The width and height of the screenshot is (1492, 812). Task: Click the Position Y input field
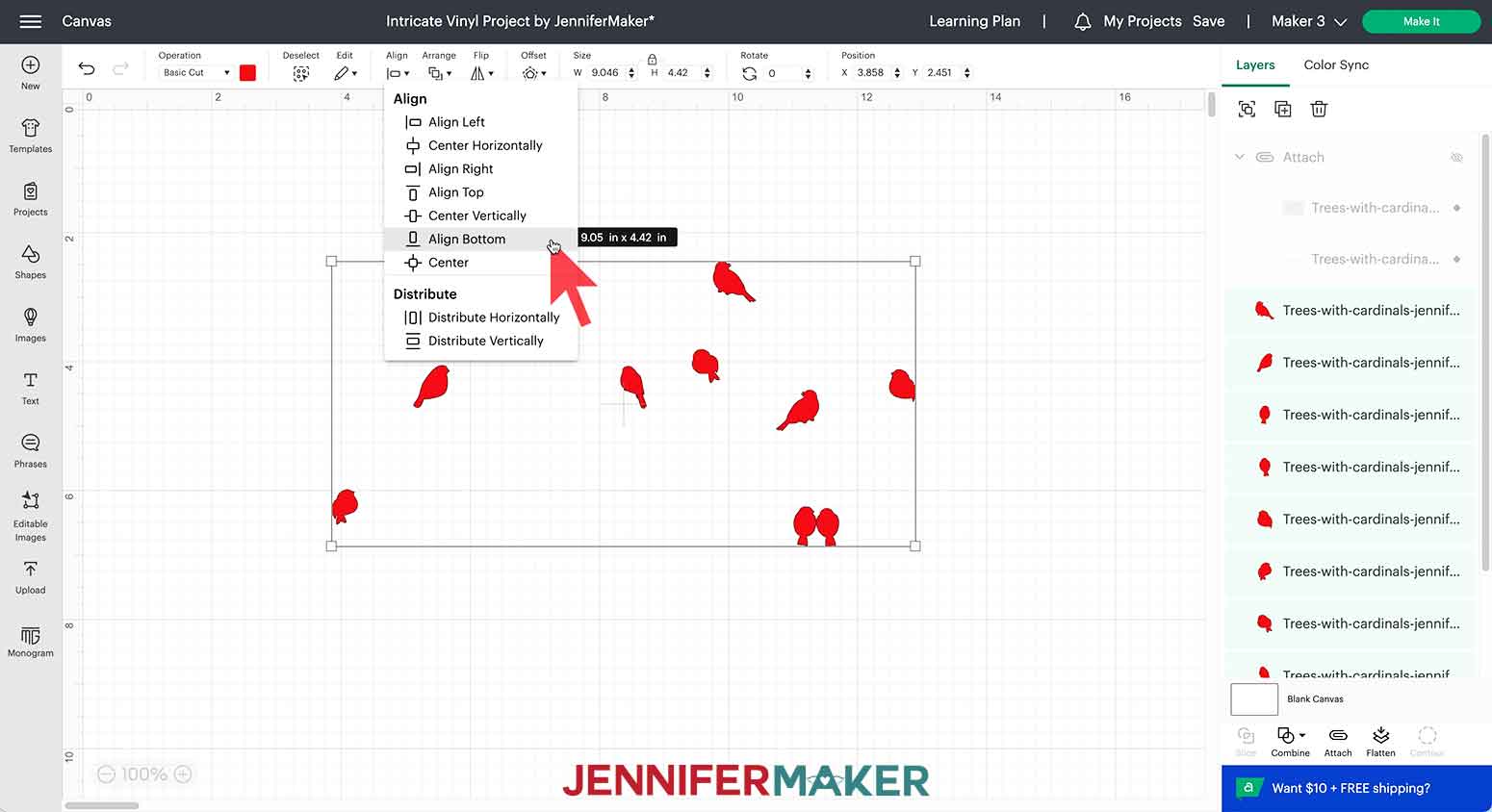(x=940, y=73)
